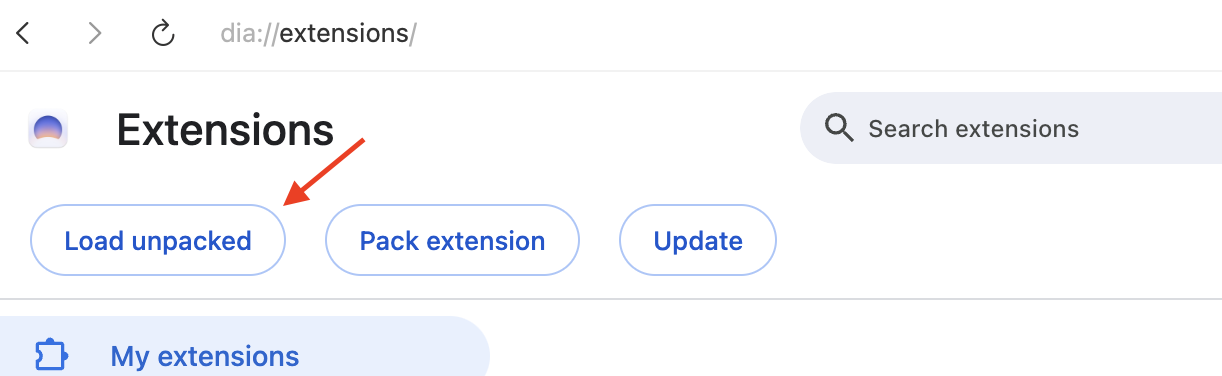
Task: Click the magnifying glass search icon
Action: coord(838,128)
